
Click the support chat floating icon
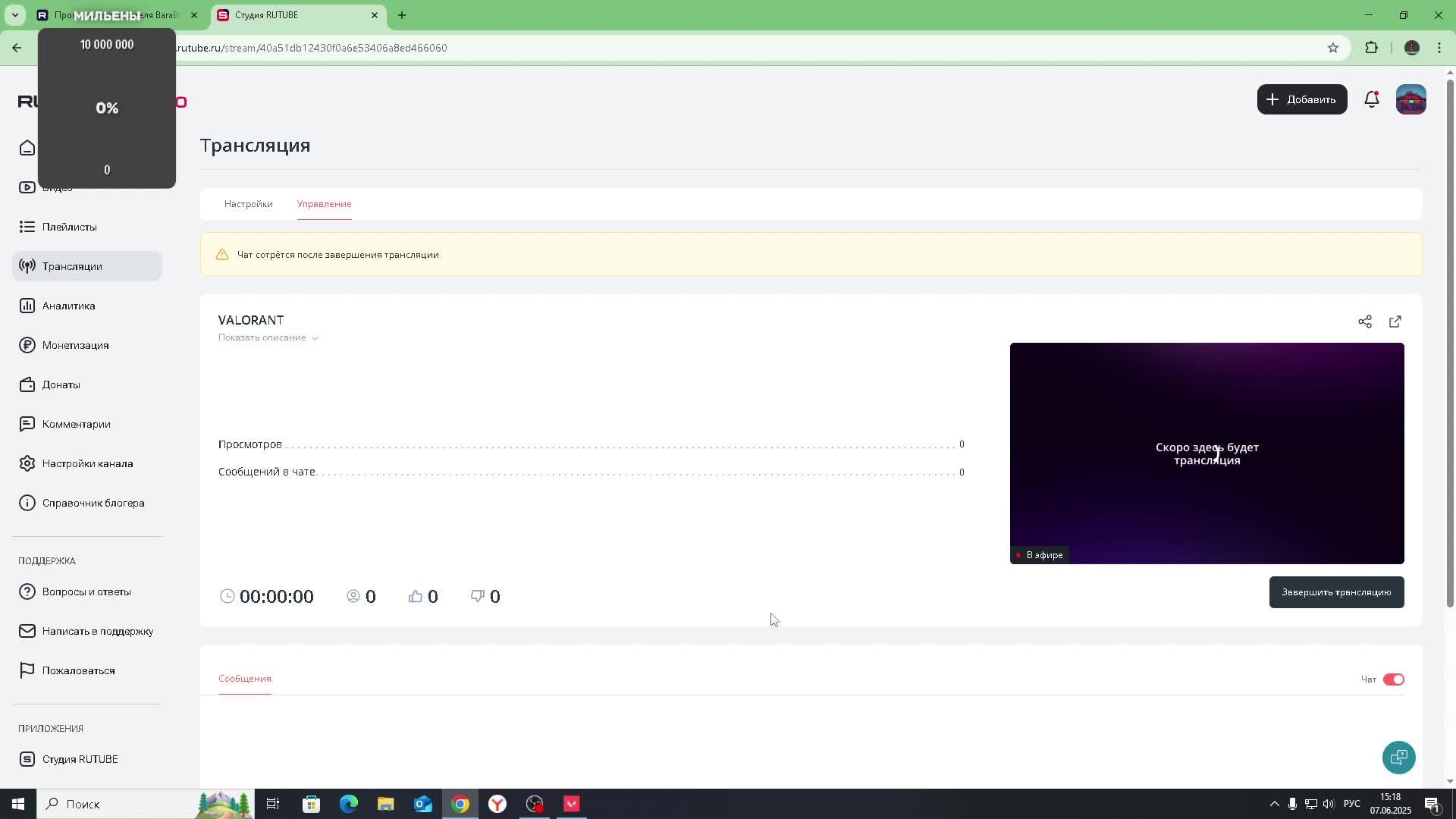pyautogui.click(x=1398, y=757)
